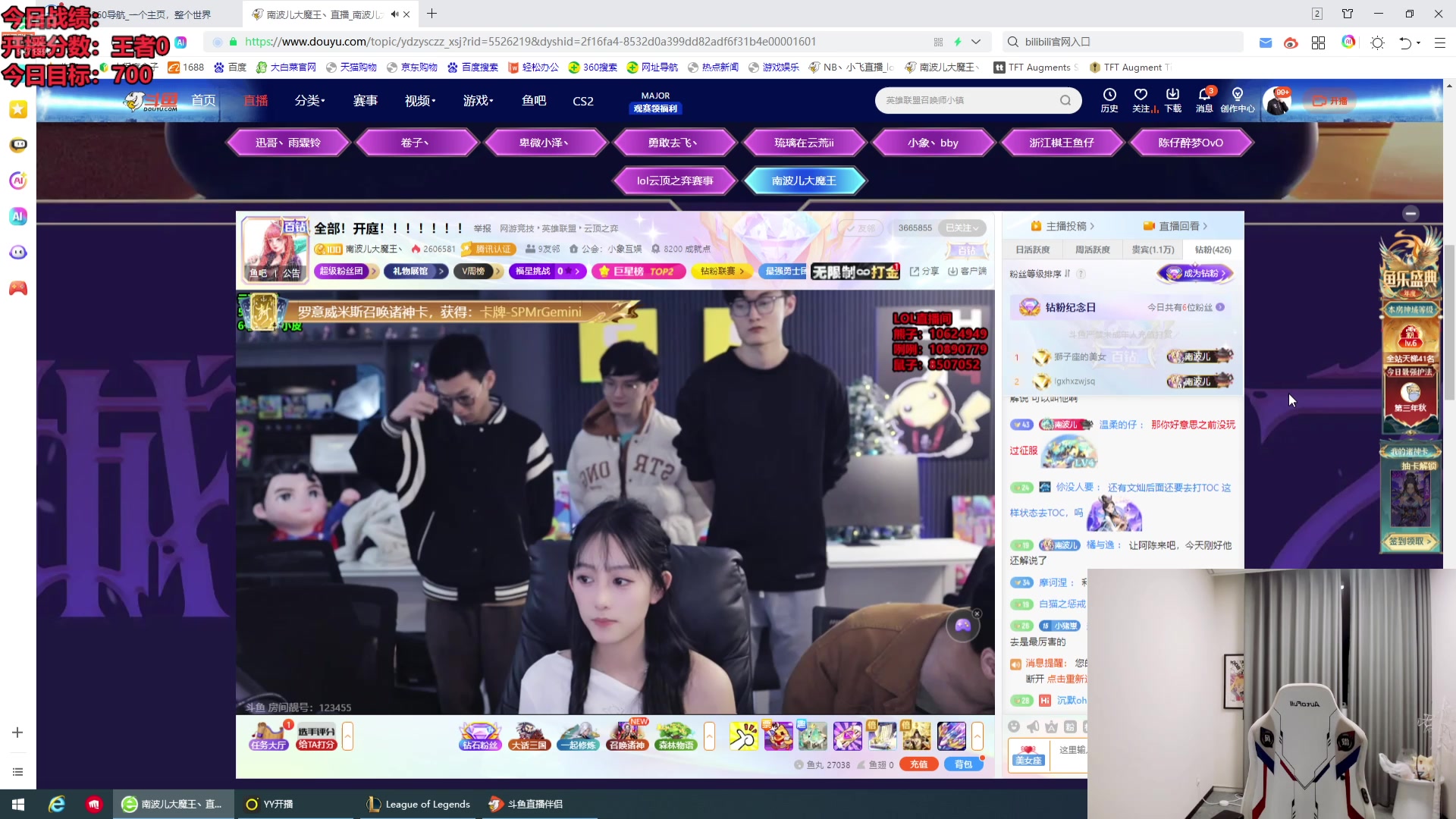1456x819 pixels.
Task: Click the search magnifier in Douyu search box
Action: click(1065, 101)
